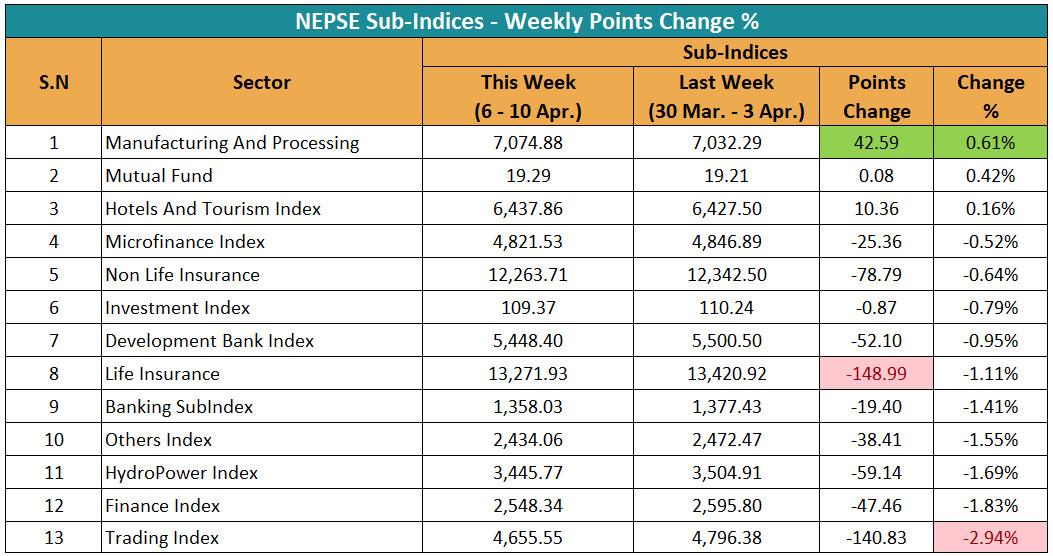Click the Change % column header
This screenshot has width=1053, height=556.
pos(990,97)
